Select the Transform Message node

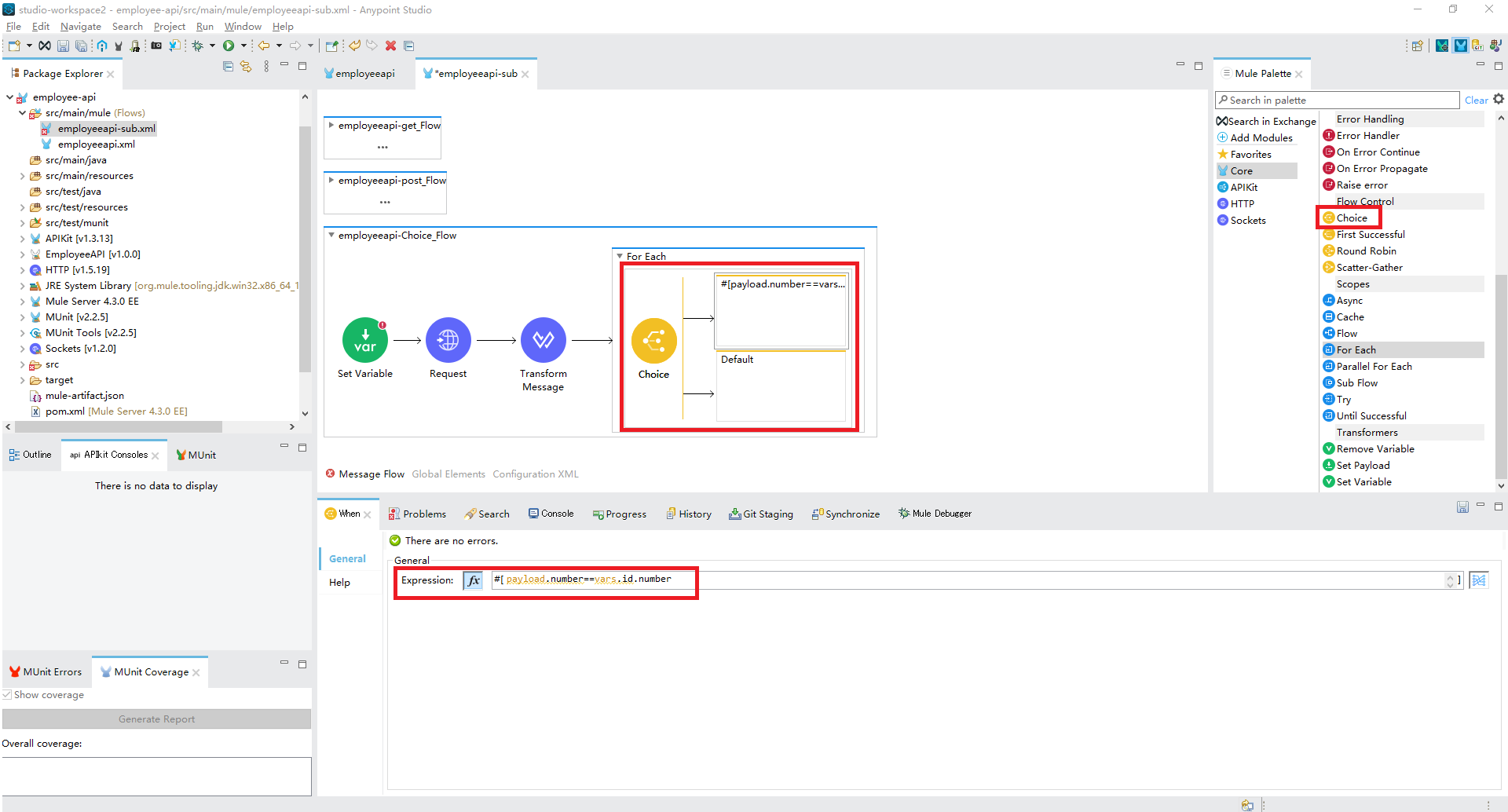[x=544, y=340]
